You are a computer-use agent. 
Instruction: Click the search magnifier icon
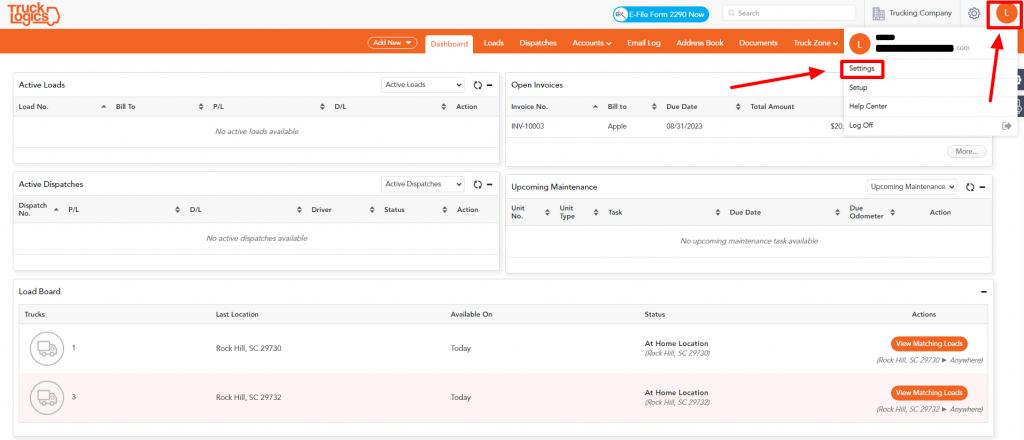point(732,13)
